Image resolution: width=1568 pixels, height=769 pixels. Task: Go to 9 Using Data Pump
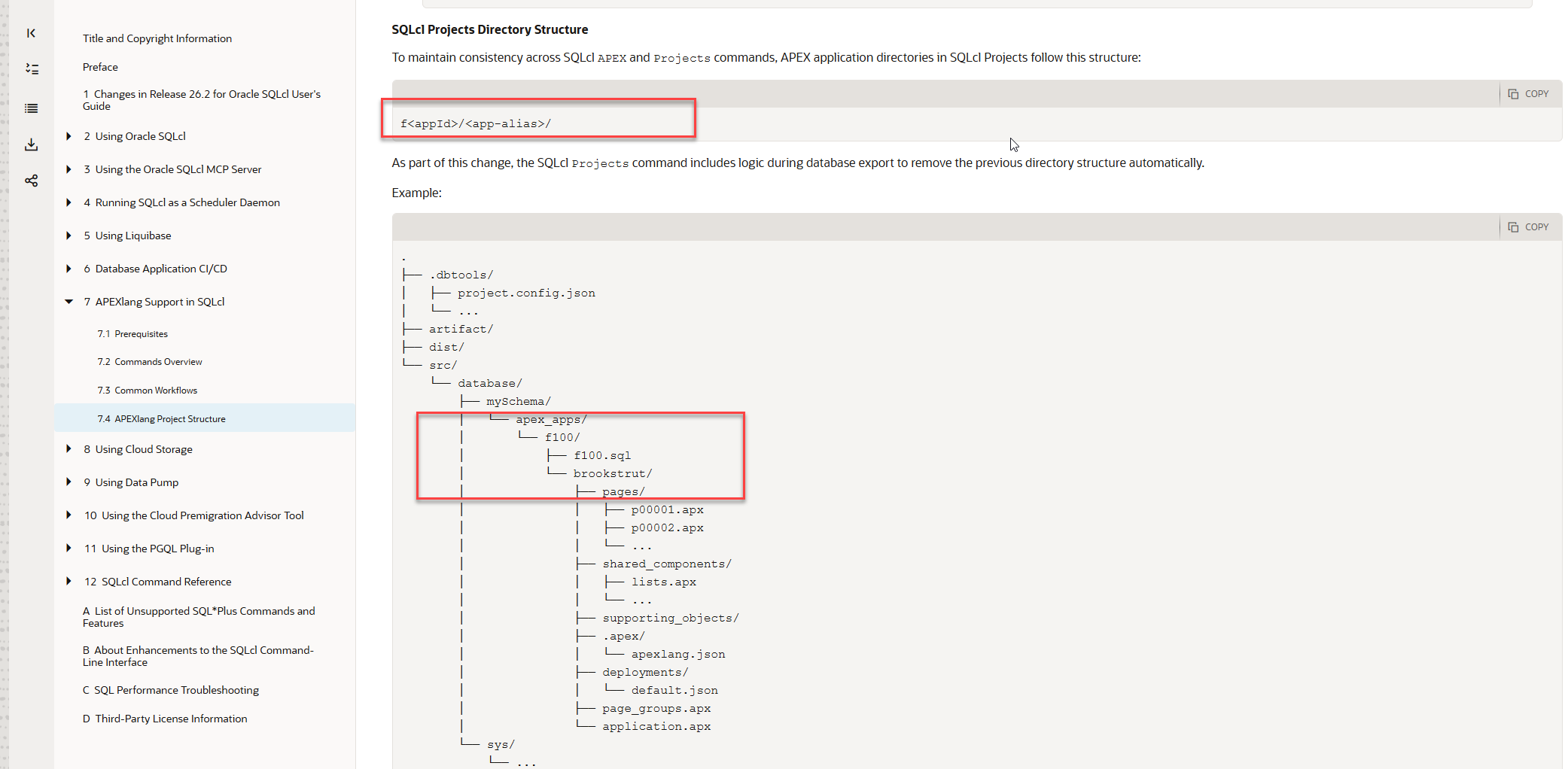coord(131,482)
